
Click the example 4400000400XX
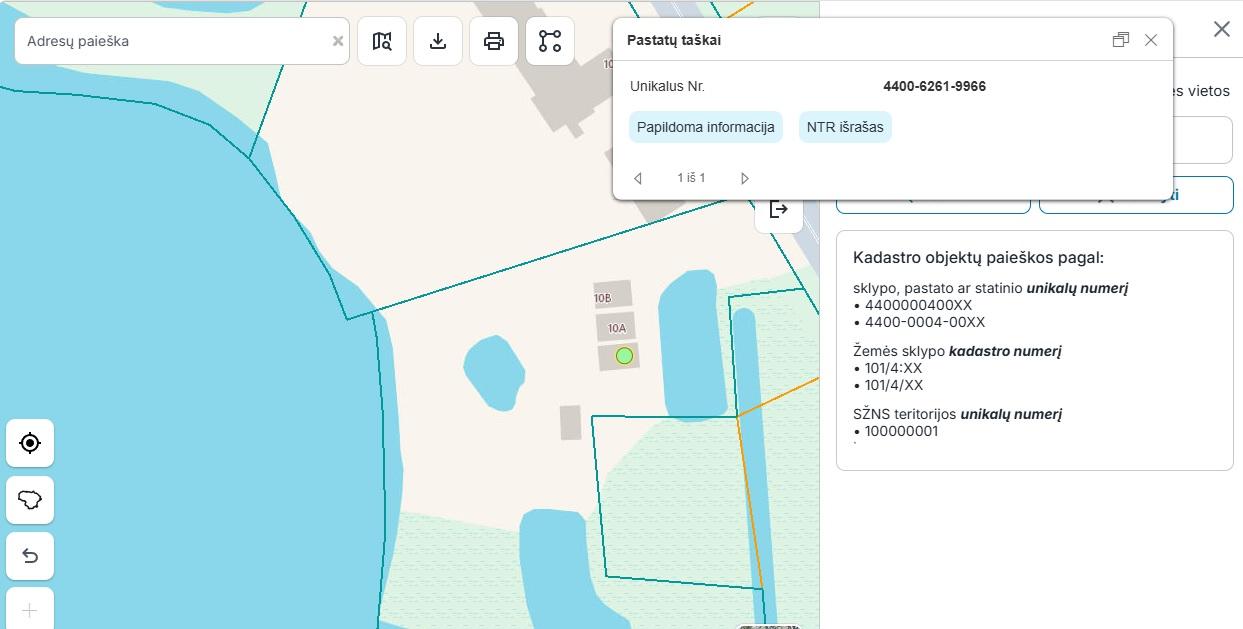(x=918, y=305)
